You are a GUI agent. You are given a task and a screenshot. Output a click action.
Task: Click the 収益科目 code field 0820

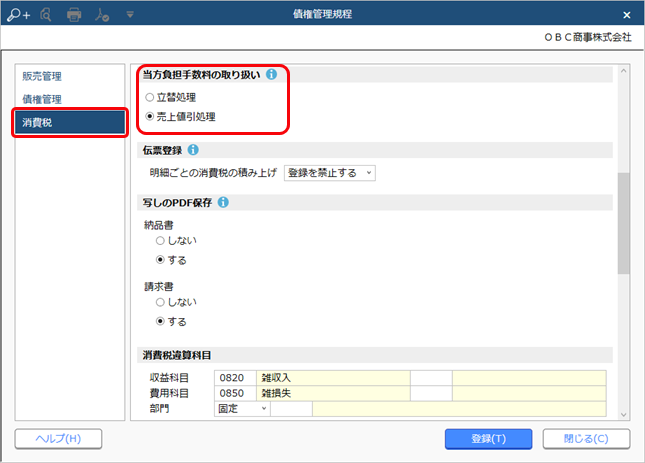click(235, 378)
